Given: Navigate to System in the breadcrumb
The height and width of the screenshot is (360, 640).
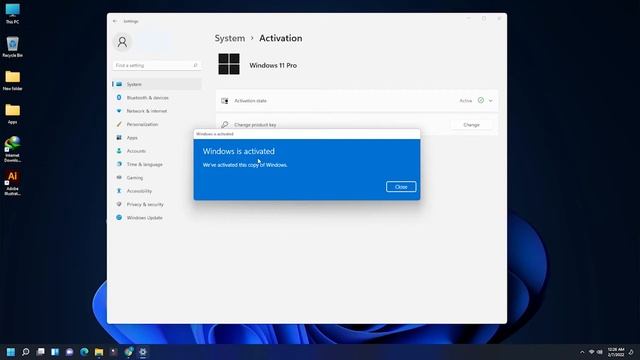Looking at the screenshot, I should tap(230, 38).
